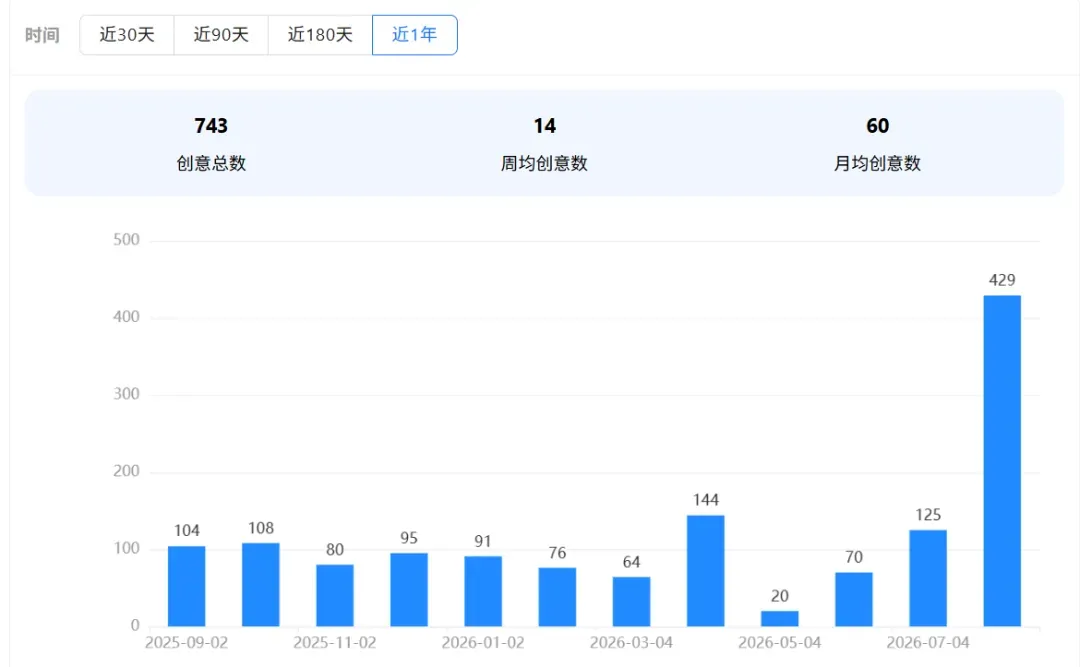This screenshot has height=667, width=1080.
Task: Switch to 近90天 time filter
Action: click(221, 34)
